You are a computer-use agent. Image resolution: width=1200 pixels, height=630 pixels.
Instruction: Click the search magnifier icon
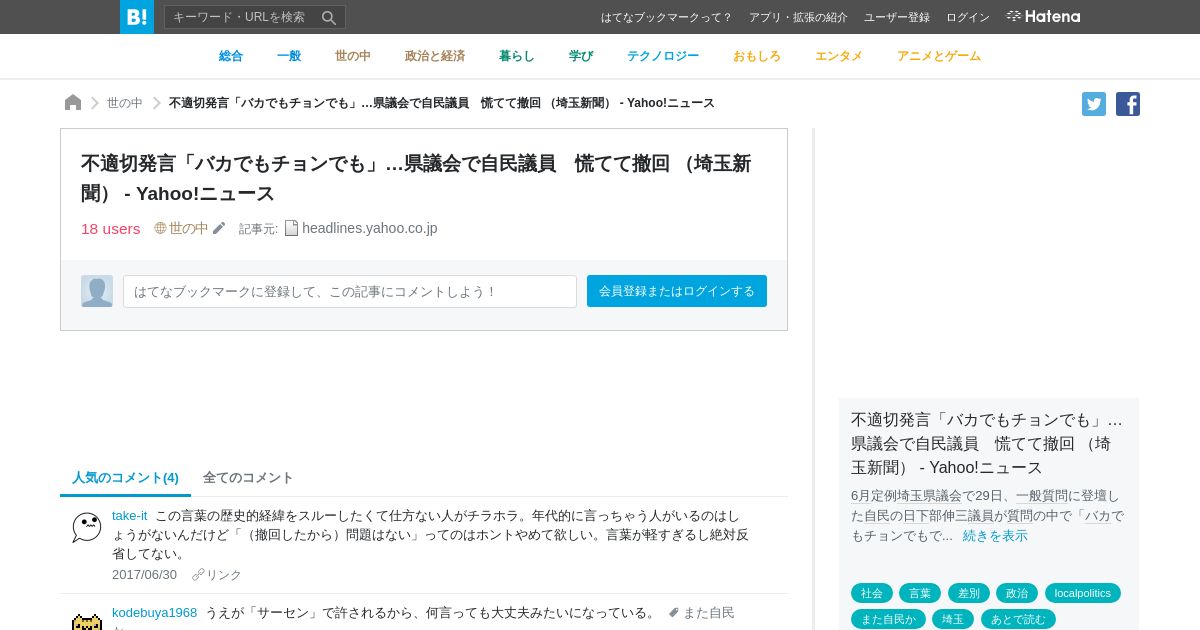coord(328,17)
